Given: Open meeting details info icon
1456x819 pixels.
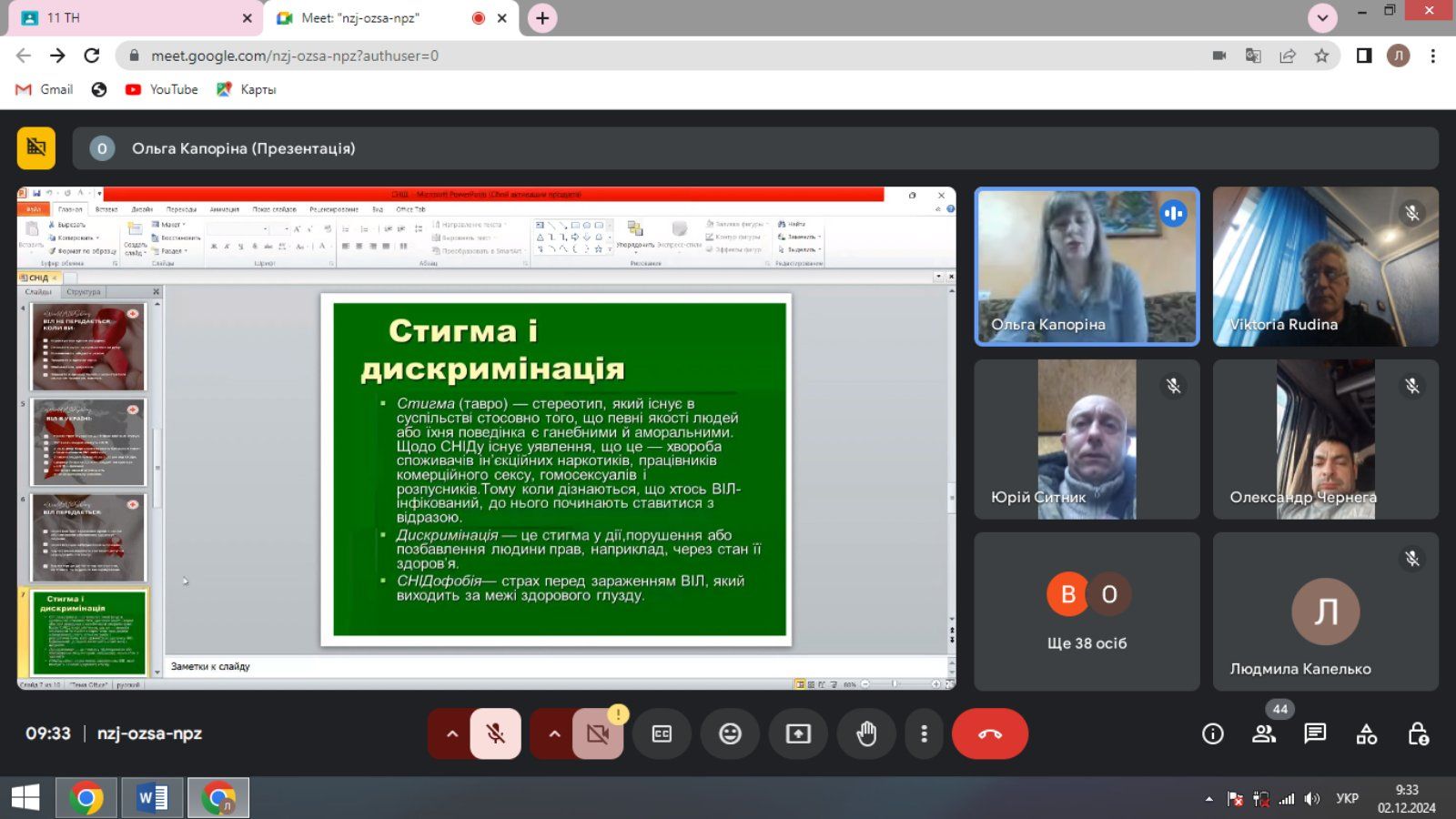Looking at the screenshot, I should pos(1212,733).
